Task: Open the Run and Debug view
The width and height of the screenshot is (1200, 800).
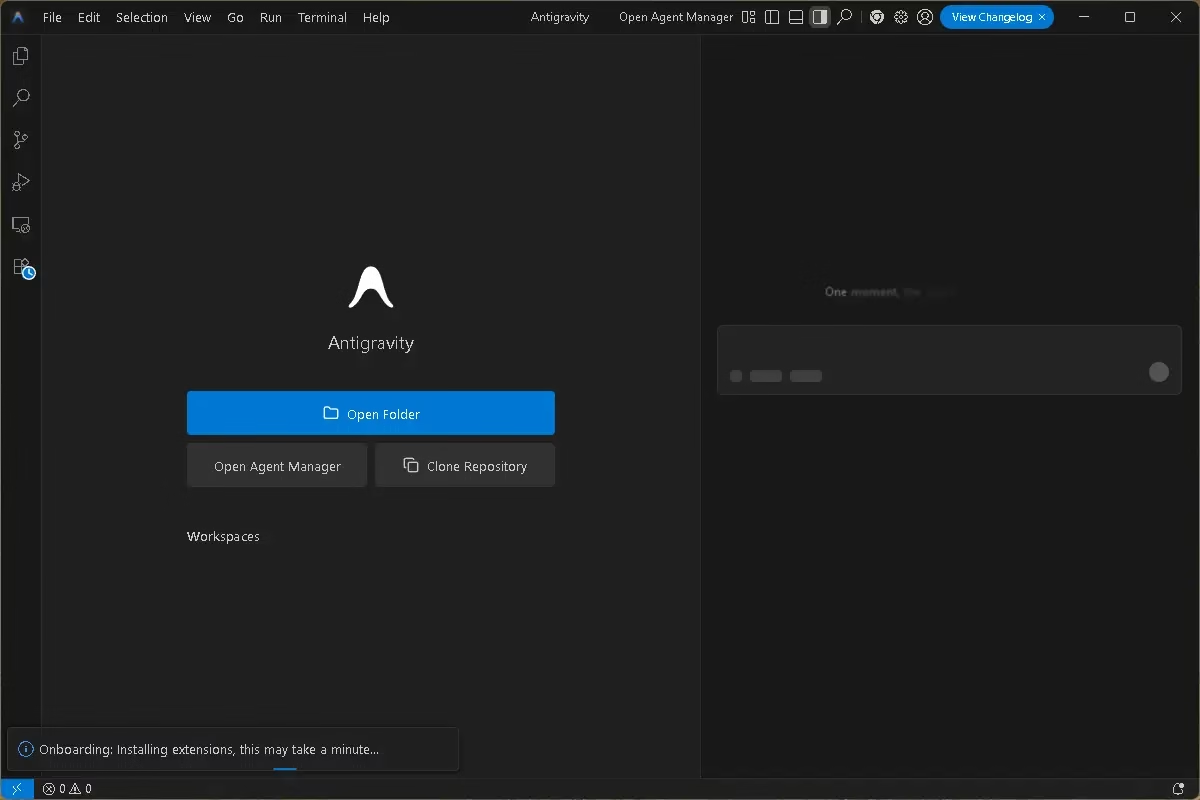Action: point(20,182)
